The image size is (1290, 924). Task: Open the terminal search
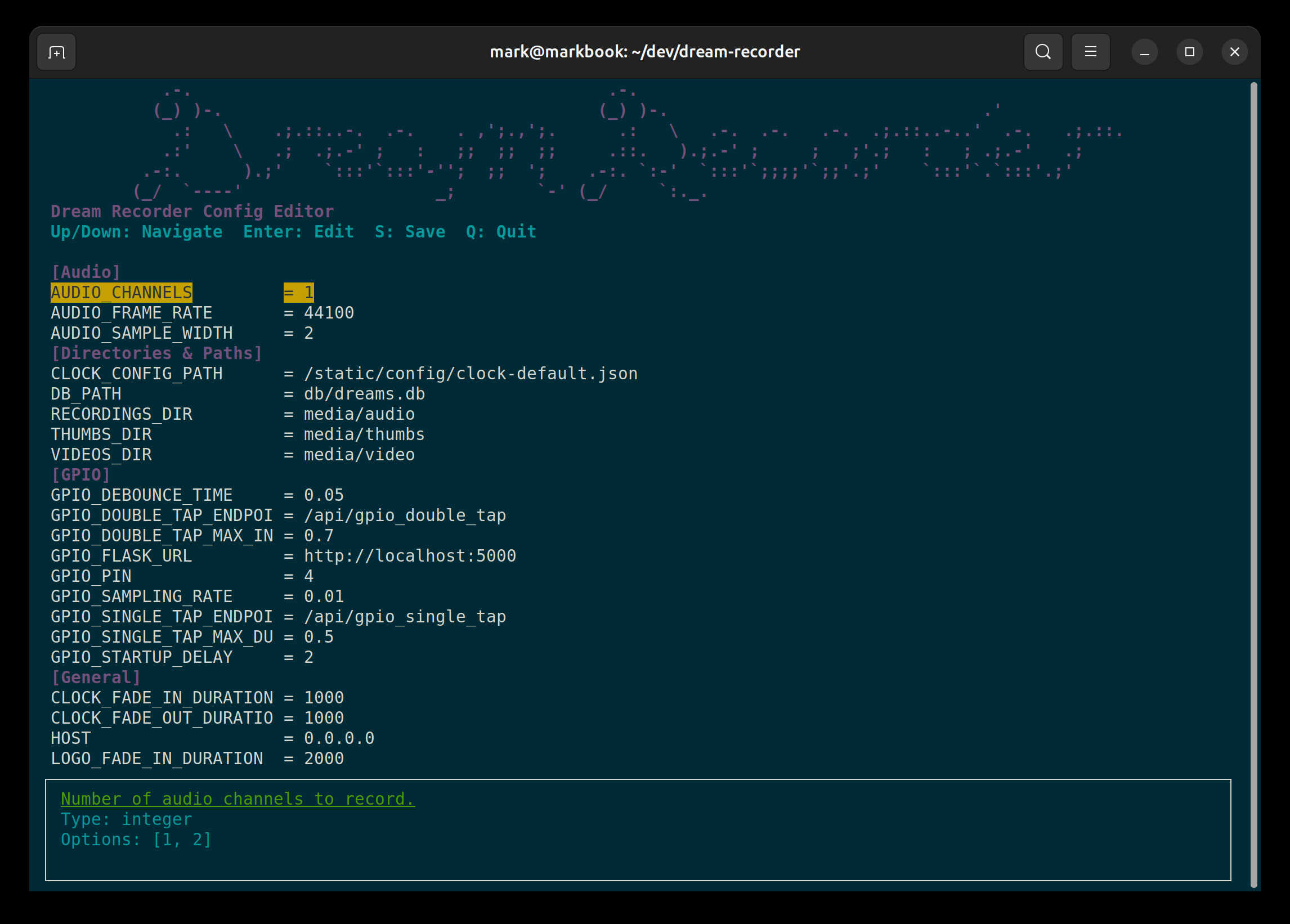pyautogui.click(x=1042, y=51)
